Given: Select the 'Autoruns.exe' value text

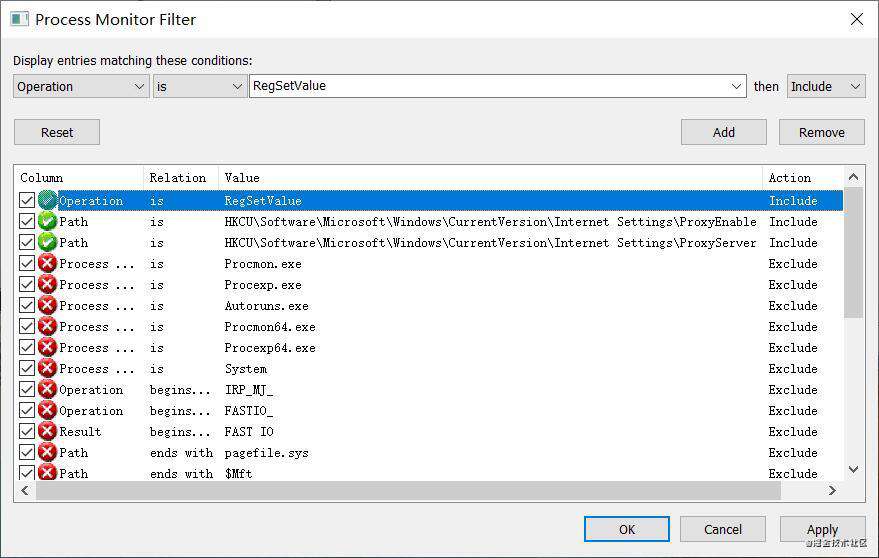Looking at the screenshot, I should click(x=266, y=306).
